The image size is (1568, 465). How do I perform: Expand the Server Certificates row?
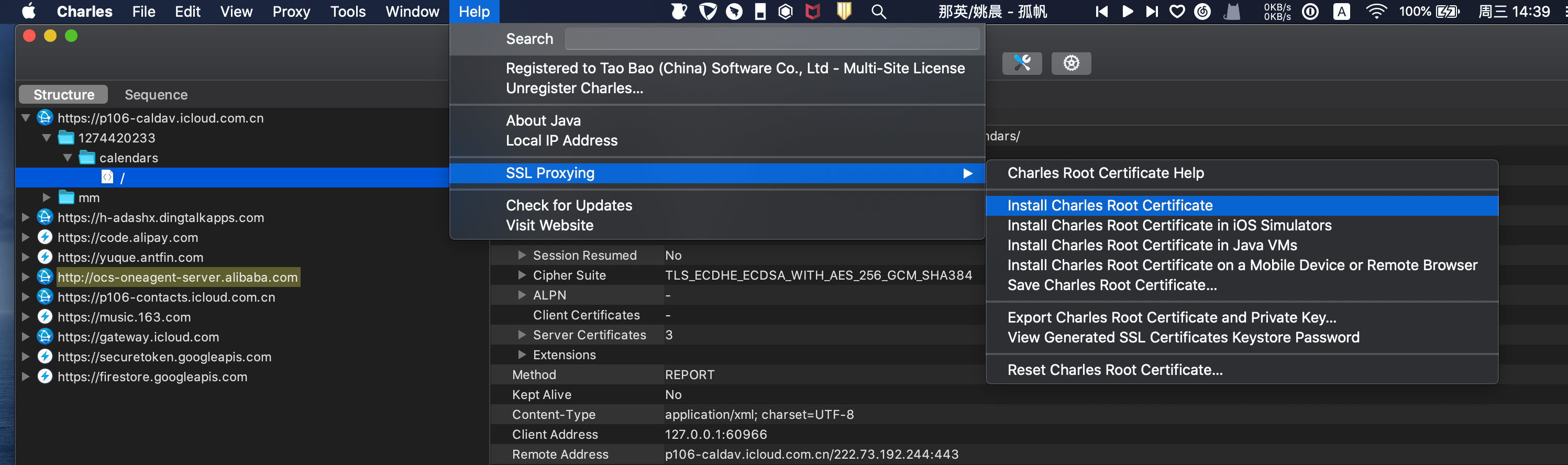coord(522,335)
